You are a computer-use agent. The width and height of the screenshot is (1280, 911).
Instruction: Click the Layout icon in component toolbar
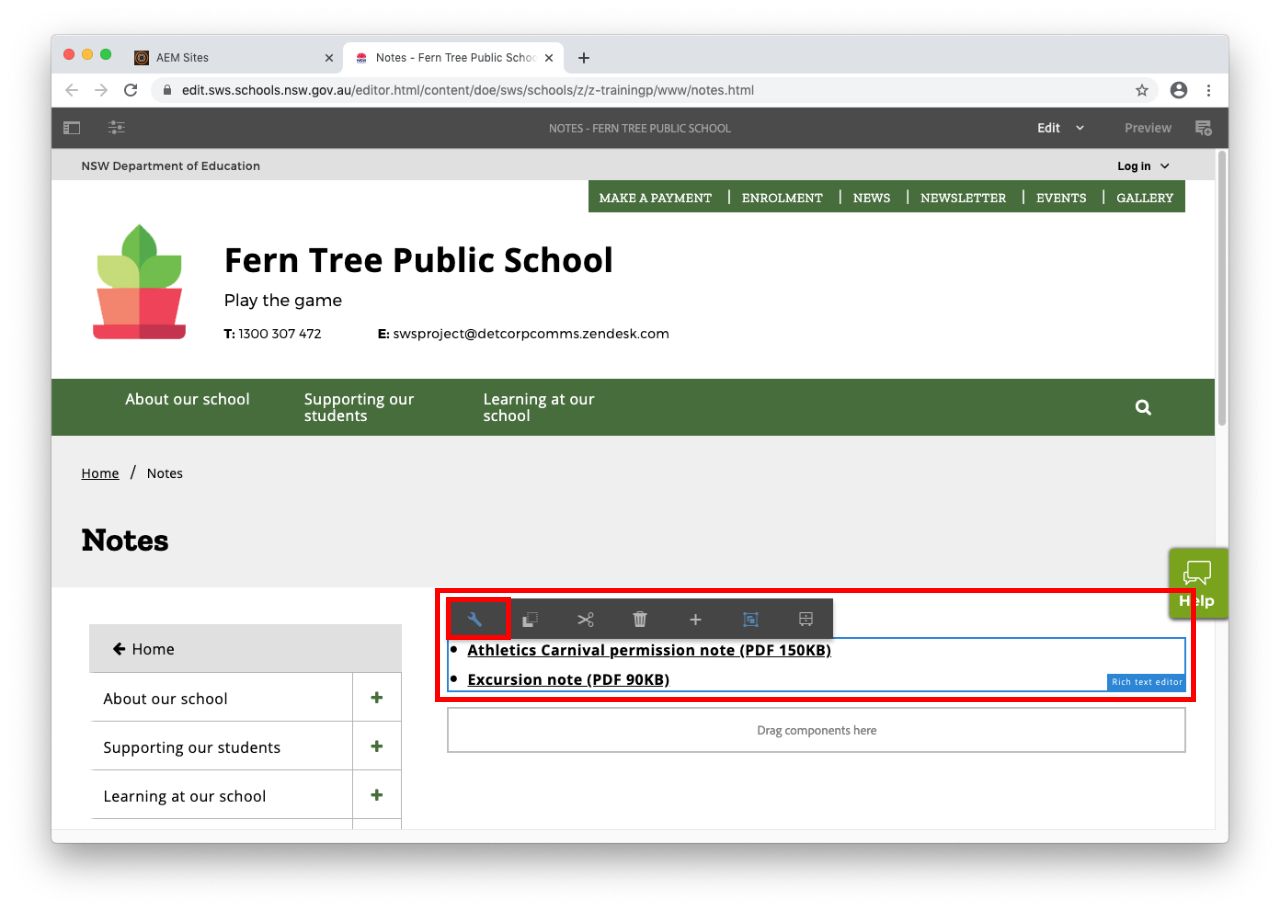coord(806,619)
